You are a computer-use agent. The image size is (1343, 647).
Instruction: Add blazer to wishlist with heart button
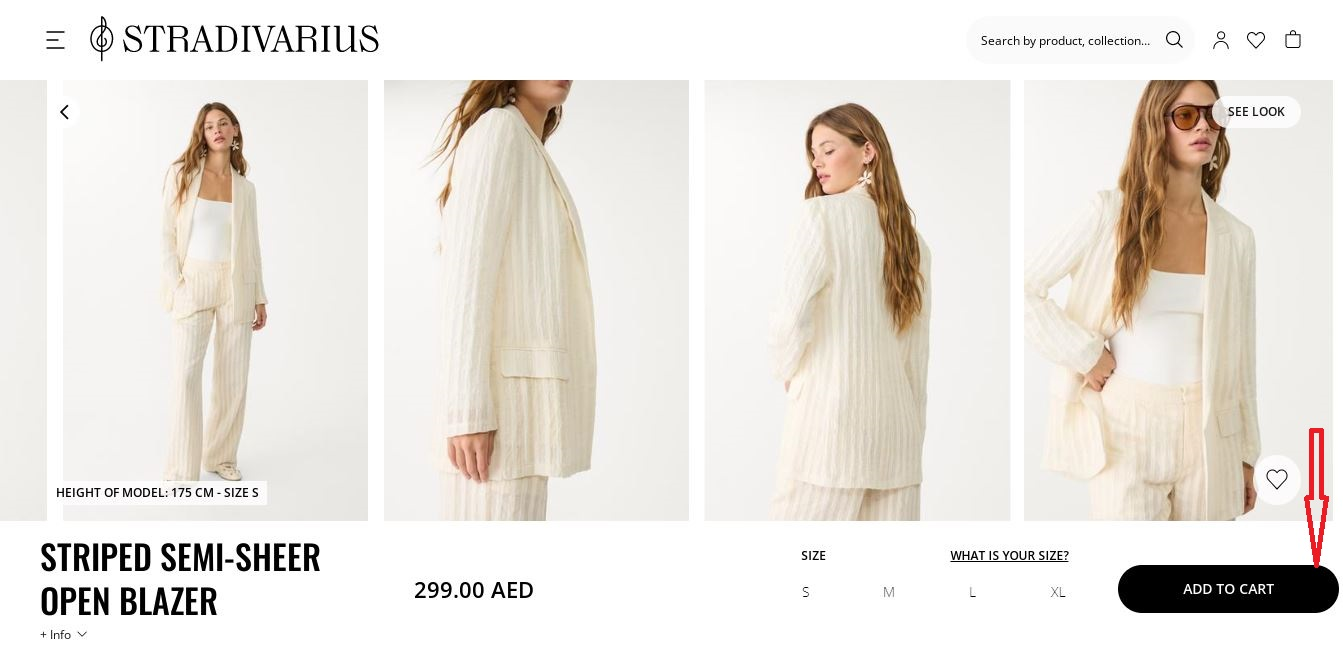point(1277,479)
